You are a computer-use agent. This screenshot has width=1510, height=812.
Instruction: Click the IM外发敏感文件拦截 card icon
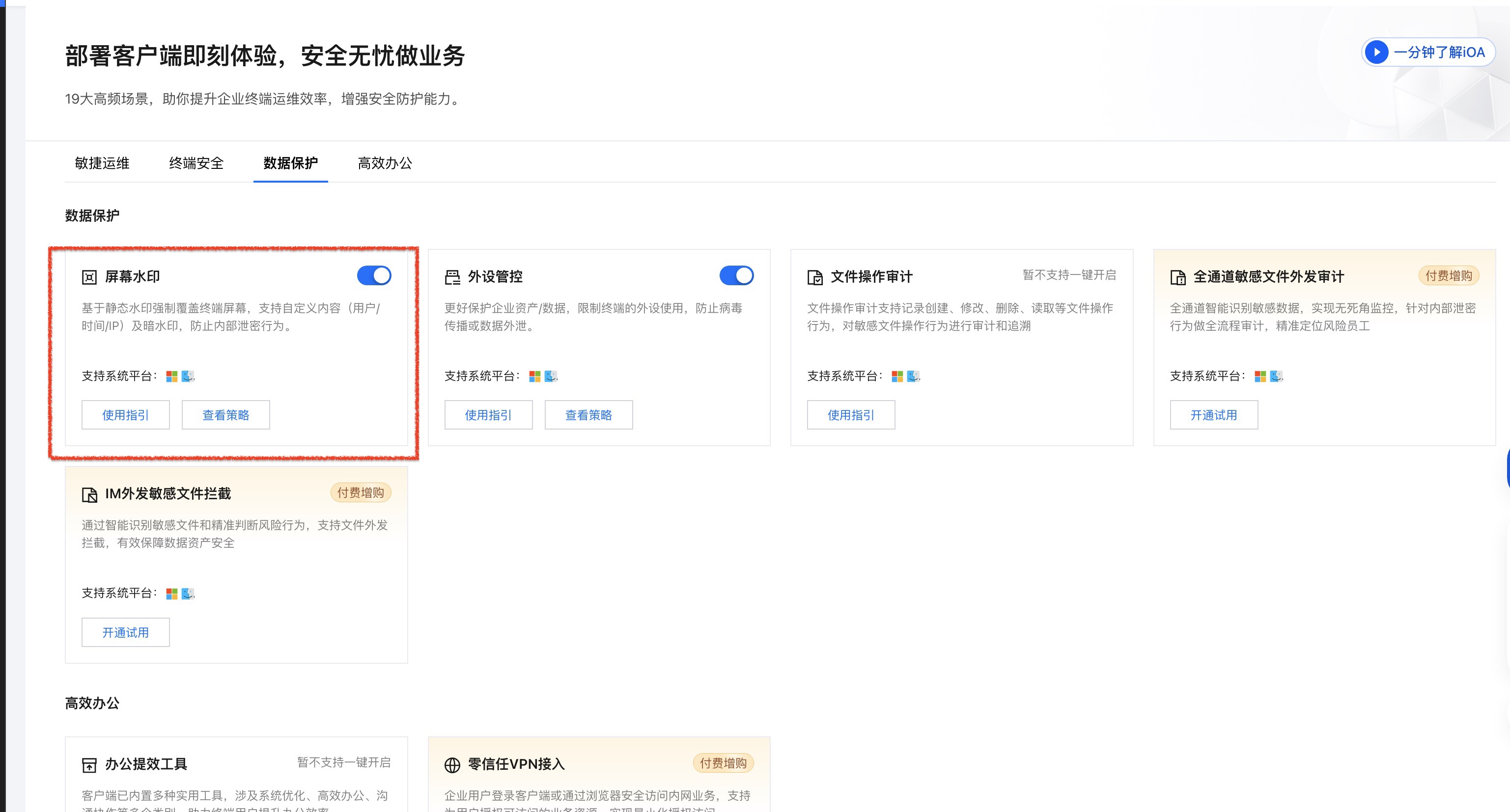click(89, 494)
